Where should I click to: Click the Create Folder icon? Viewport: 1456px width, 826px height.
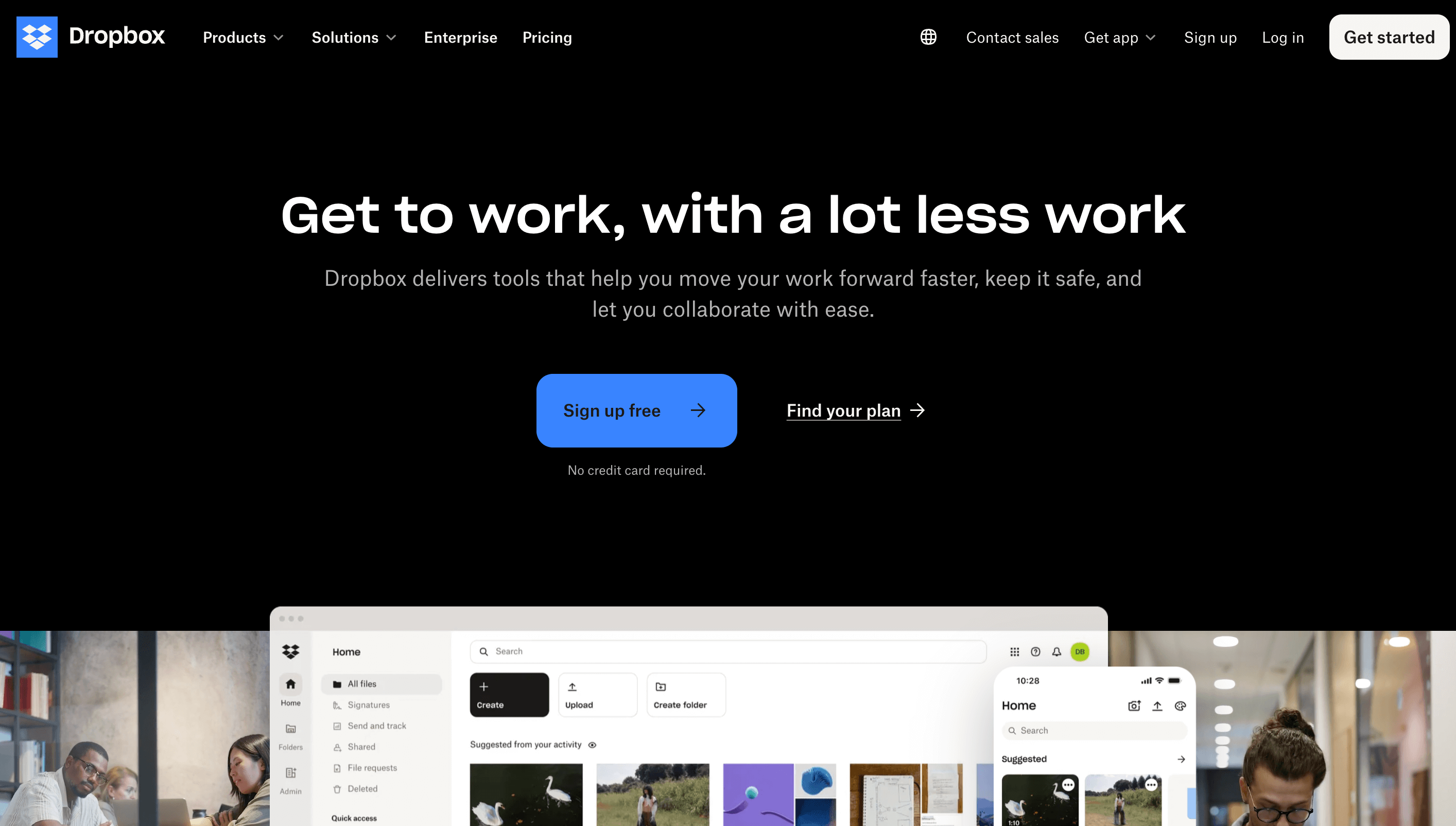pyautogui.click(x=661, y=687)
